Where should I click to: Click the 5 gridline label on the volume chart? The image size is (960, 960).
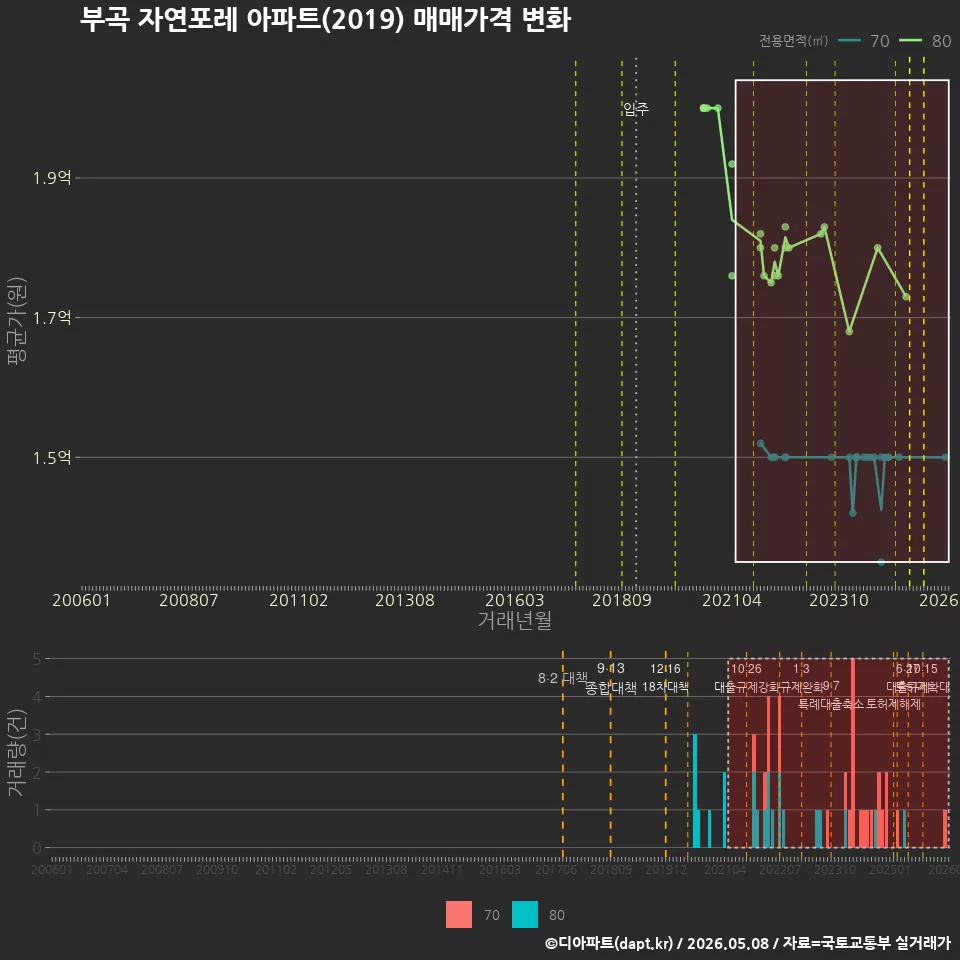click(37, 659)
